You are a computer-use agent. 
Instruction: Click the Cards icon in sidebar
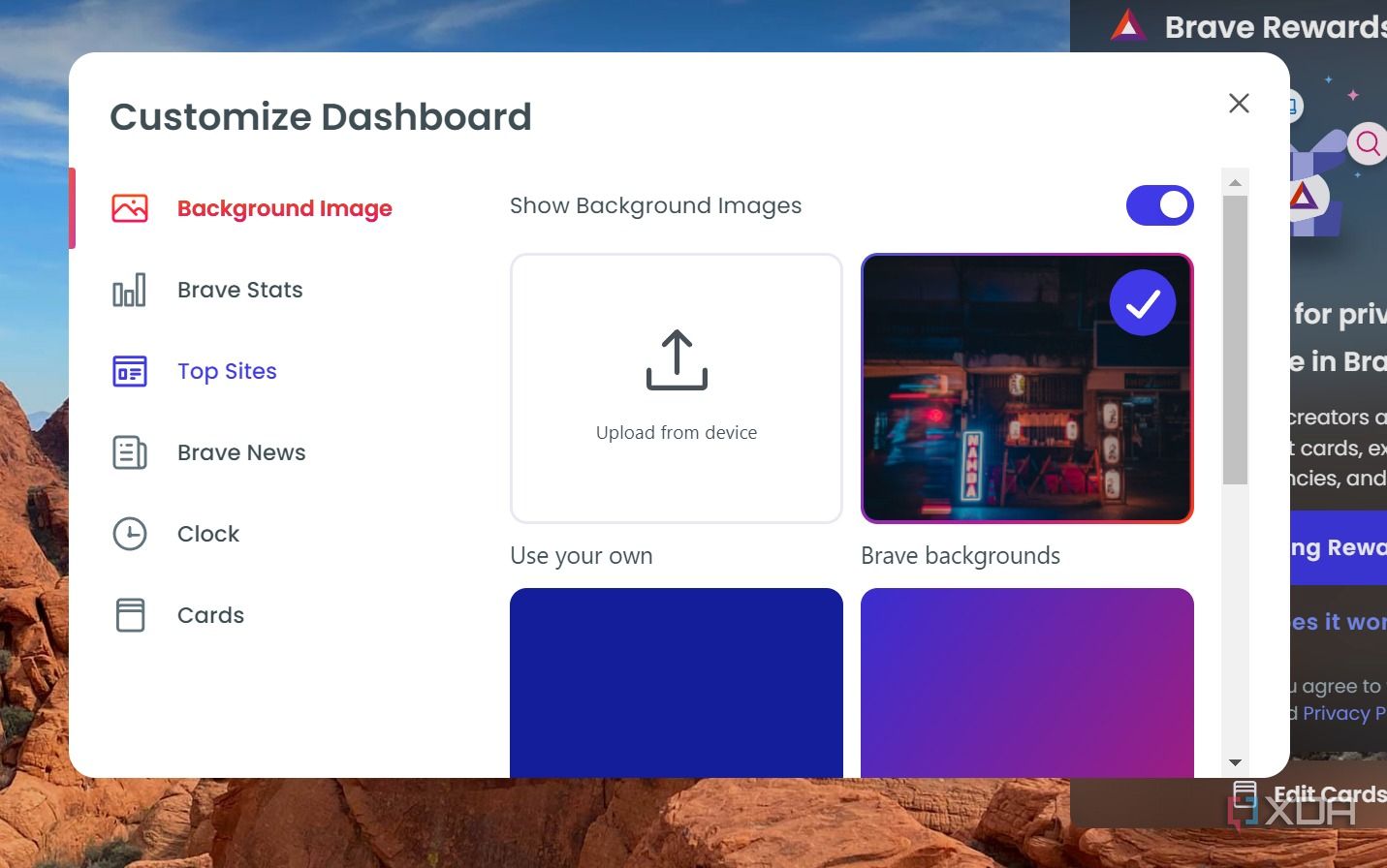click(x=130, y=615)
